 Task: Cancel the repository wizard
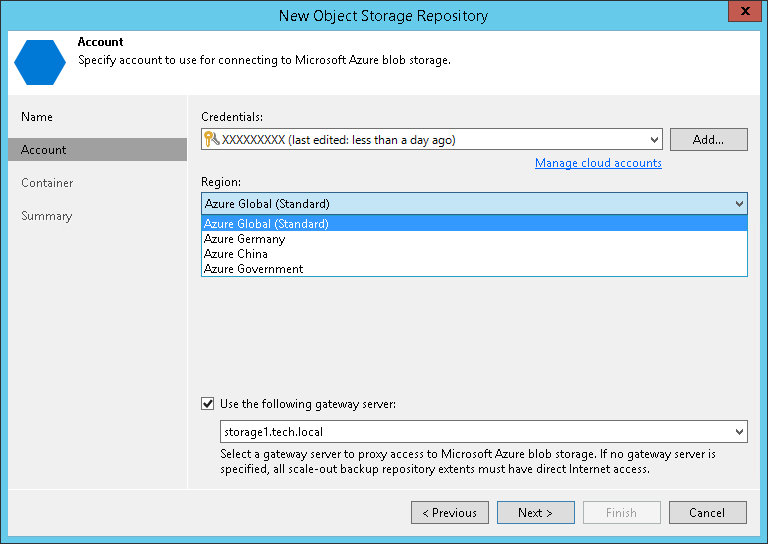click(707, 513)
